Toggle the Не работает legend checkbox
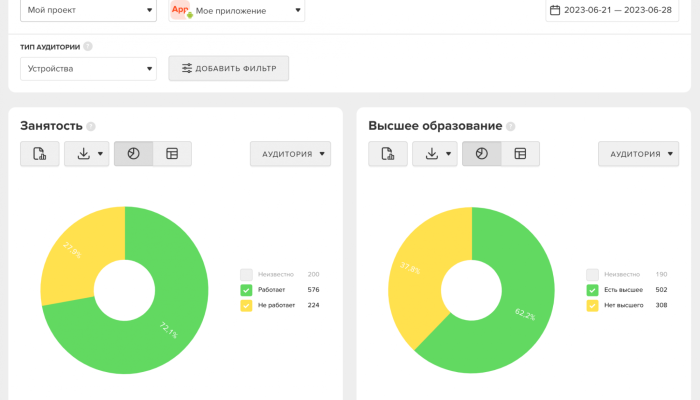Screen dimensions: 700x400 [x=247, y=305]
